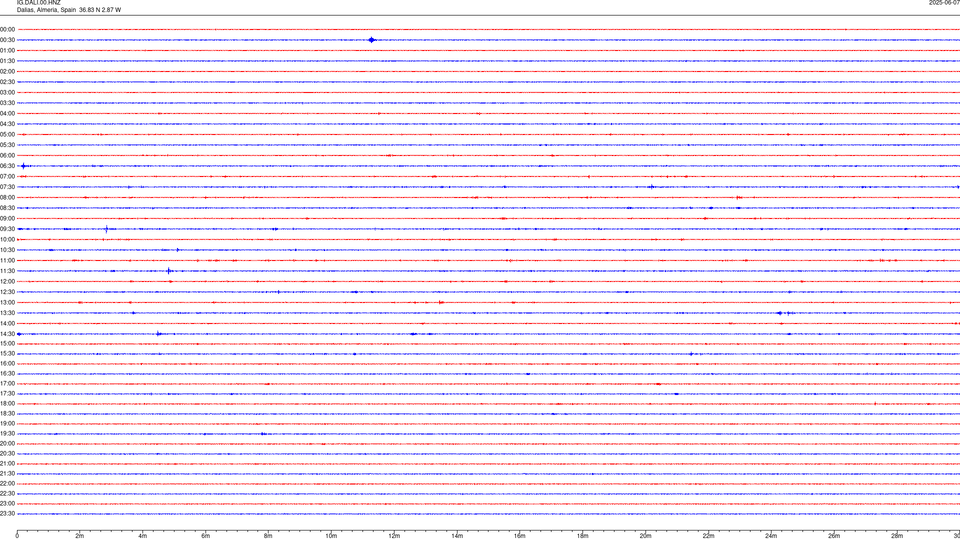Select the 06:30 row time label

7,166
